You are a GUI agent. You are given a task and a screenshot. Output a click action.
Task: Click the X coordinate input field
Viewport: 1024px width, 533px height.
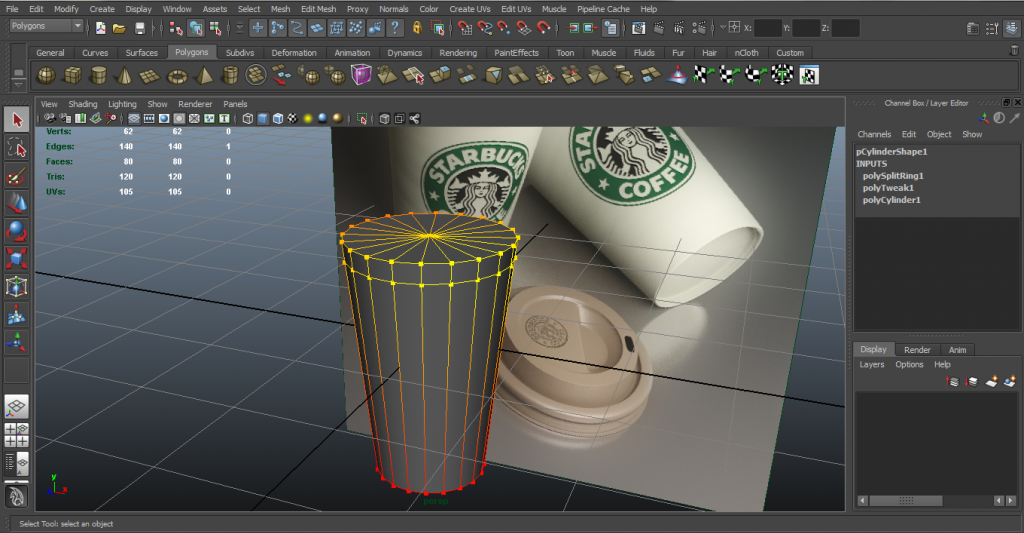(x=768, y=28)
